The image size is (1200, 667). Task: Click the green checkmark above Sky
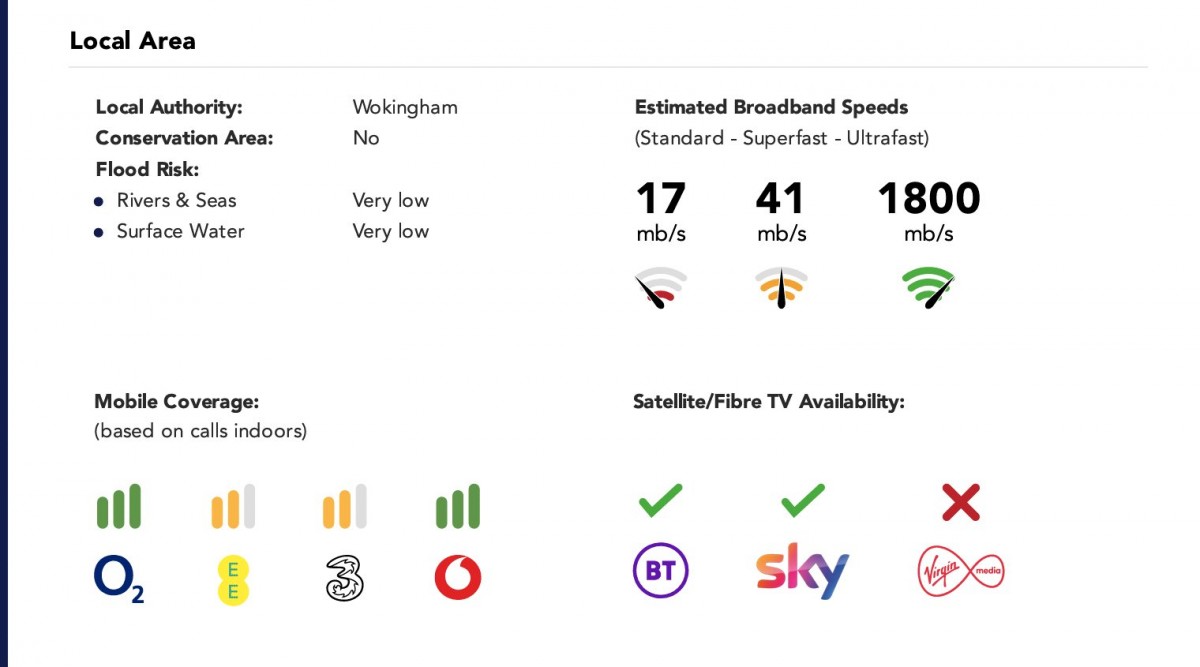pyautogui.click(x=803, y=500)
